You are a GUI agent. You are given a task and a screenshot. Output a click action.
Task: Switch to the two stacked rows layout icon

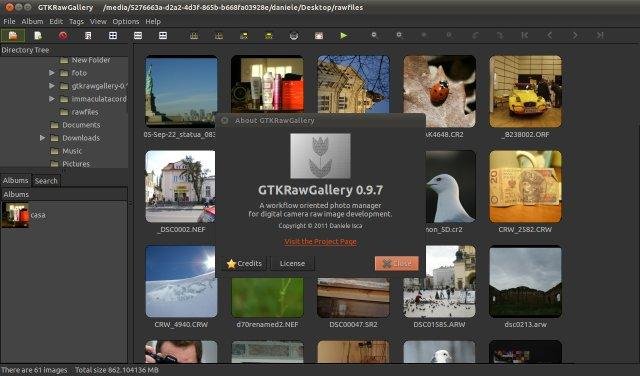click(138, 36)
